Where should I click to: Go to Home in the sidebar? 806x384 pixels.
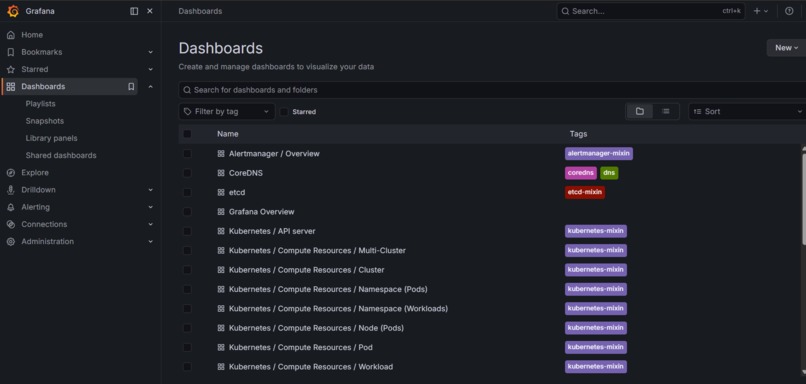tap(32, 35)
